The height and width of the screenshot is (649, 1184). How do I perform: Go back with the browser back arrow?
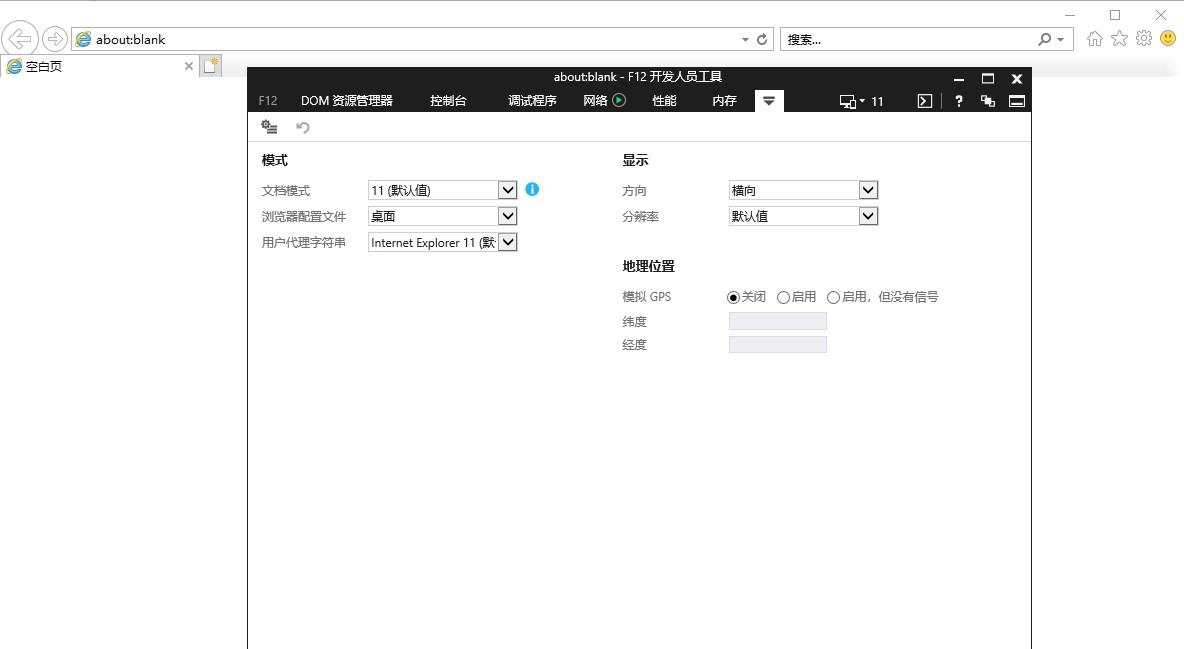tap(20, 38)
